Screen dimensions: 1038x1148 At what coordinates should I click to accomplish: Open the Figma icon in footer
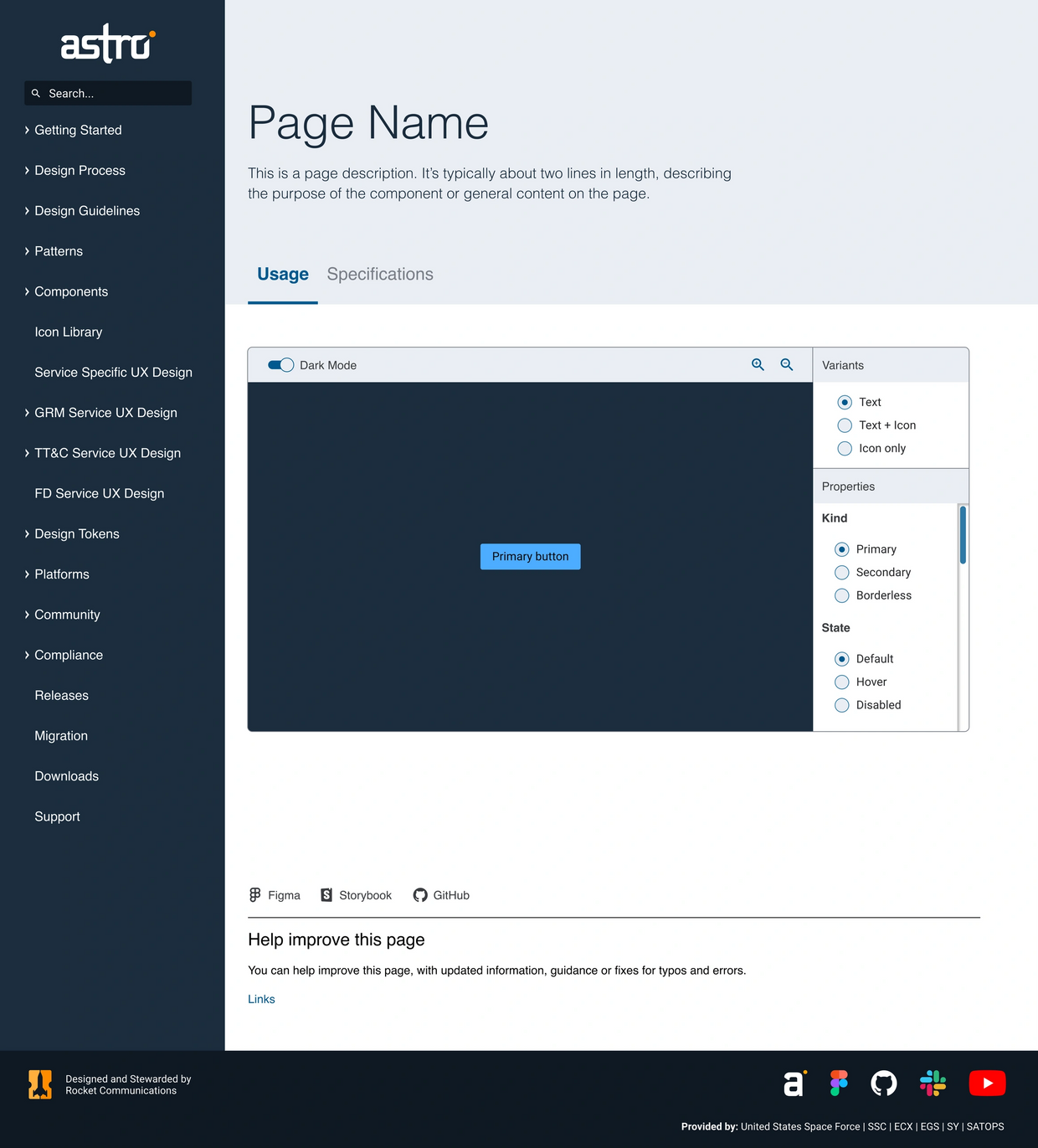(x=839, y=1083)
